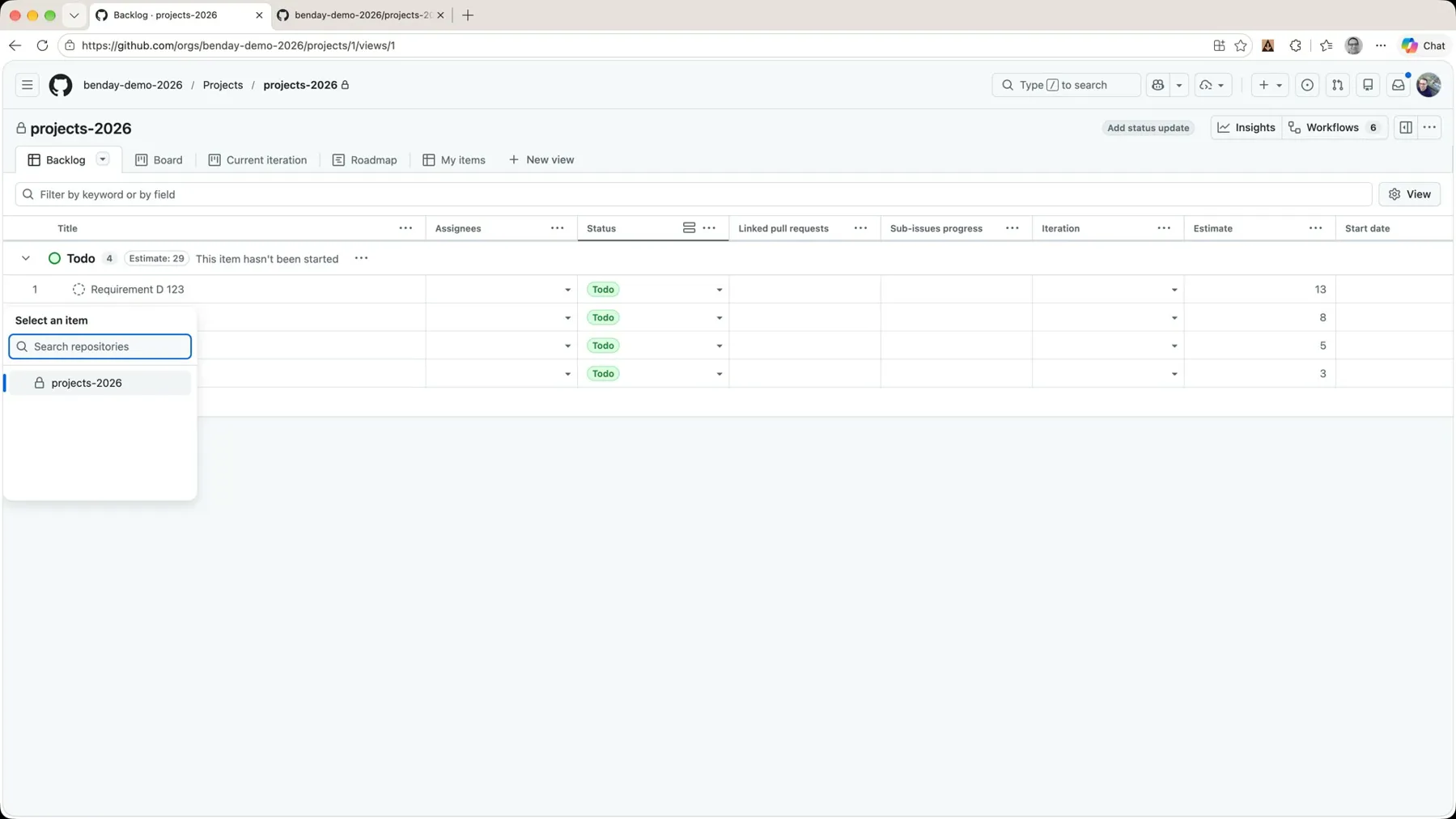Switch to My items tab
The image size is (1456, 819).
[454, 160]
